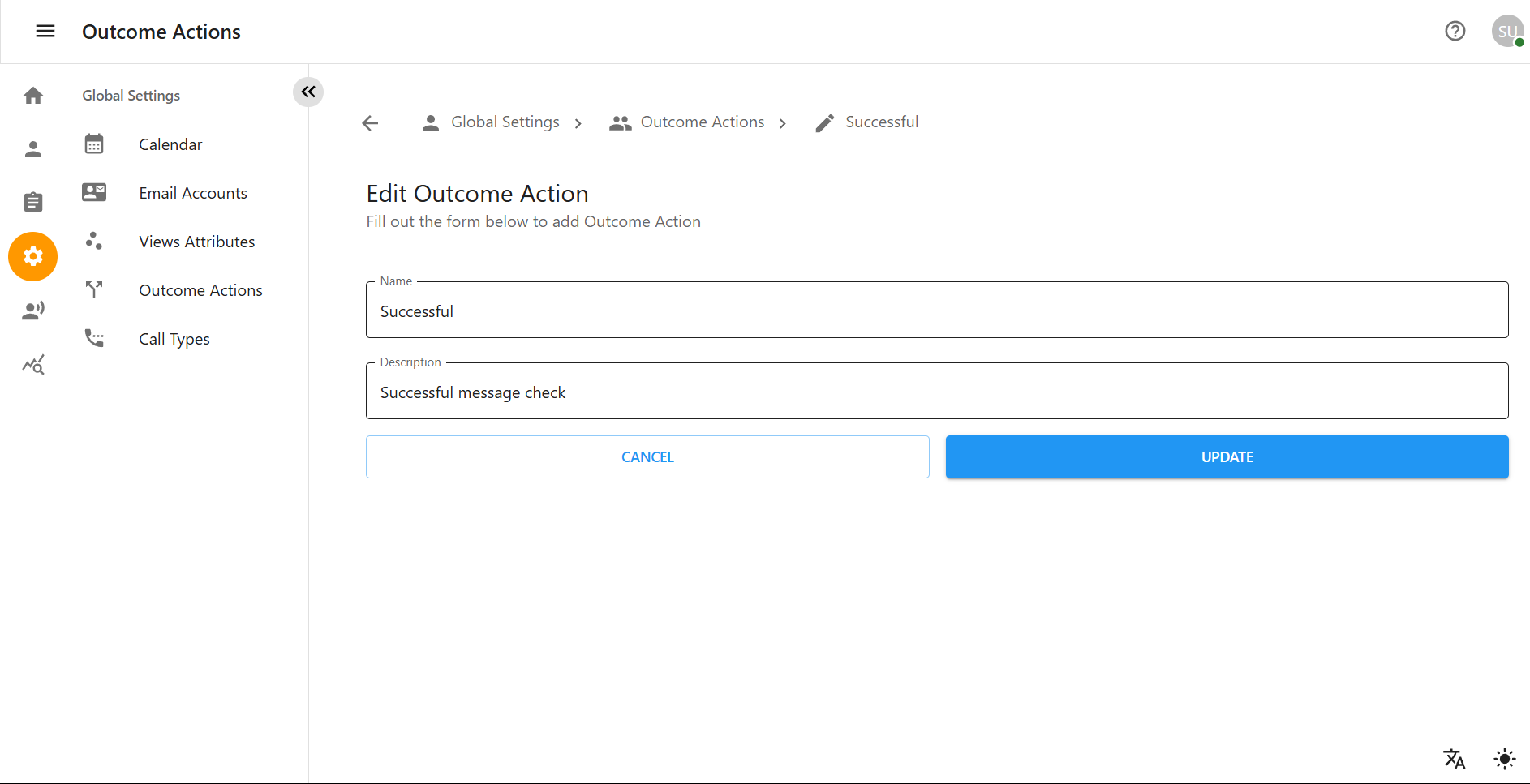The height and width of the screenshot is (784, 1530).
Task: Toggle the light/dark theme icon
Action: [x=1504, y=759]
